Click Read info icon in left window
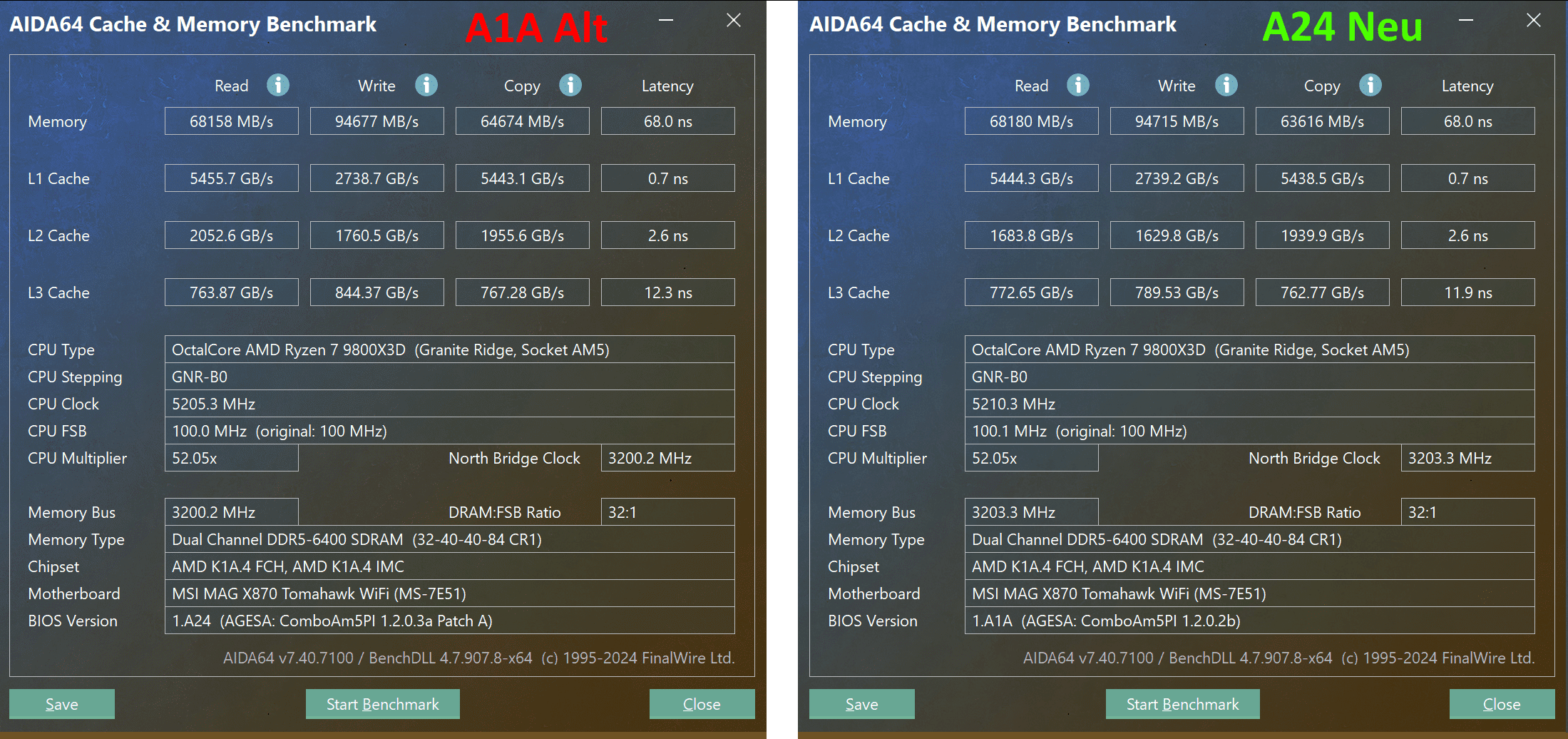Screen dimensions: 1568x739 point(278,86)
